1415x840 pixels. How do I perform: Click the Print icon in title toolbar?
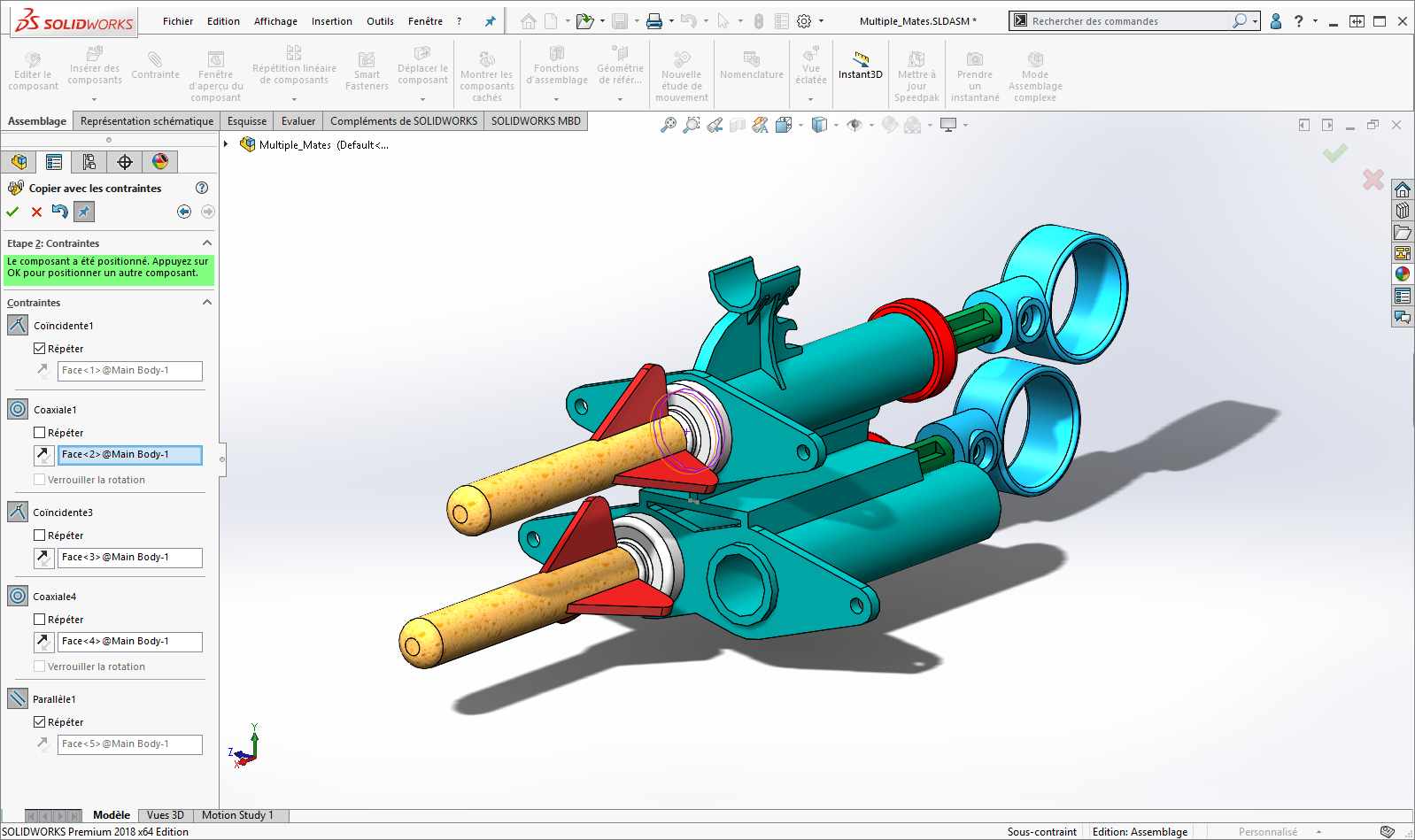654,21
